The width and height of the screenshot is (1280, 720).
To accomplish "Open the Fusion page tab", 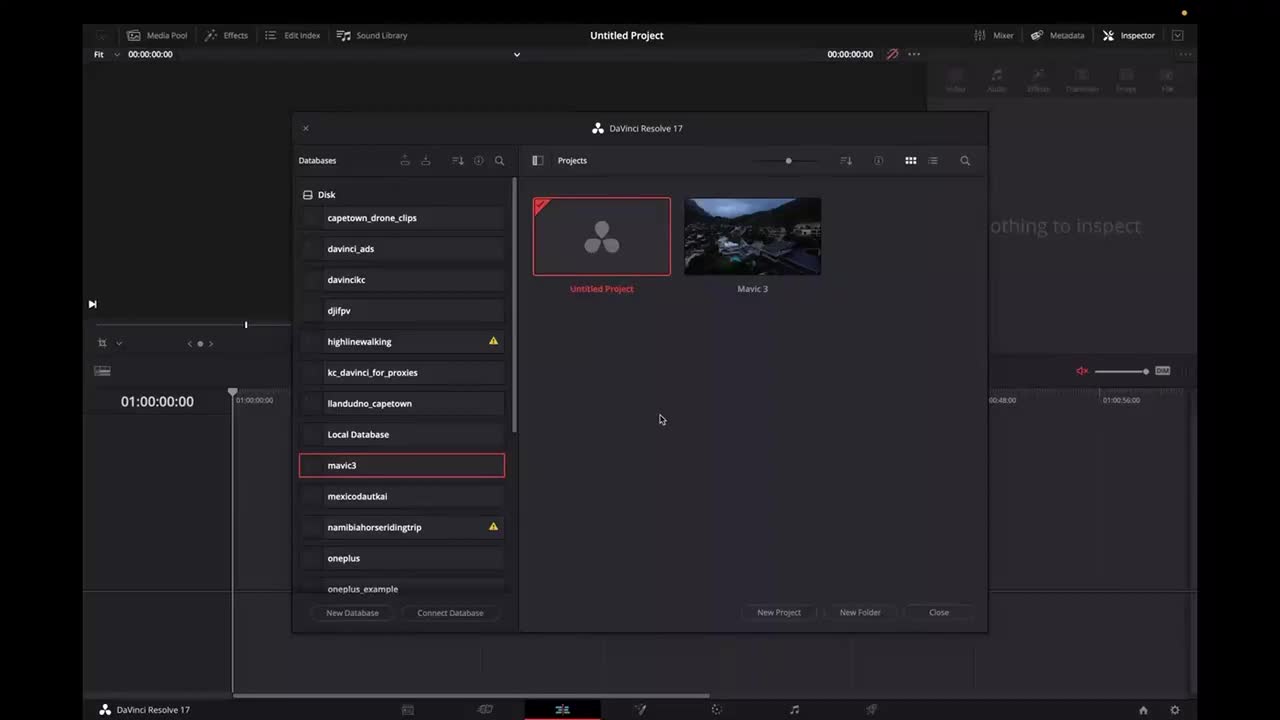I will click(640, 710).
